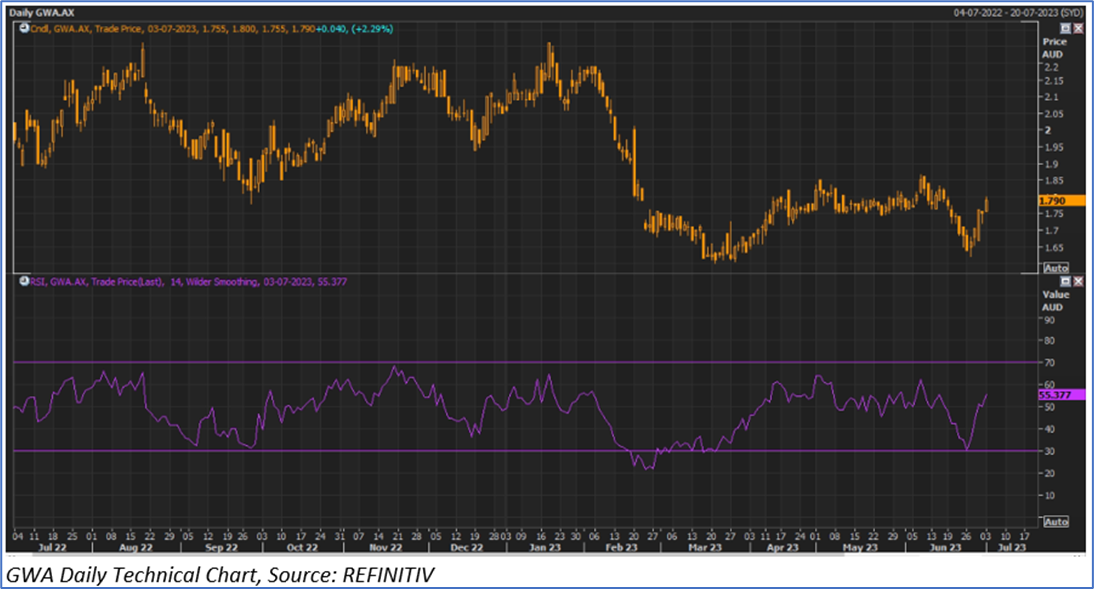This screenshot has height=589, width=1094.
Task: Click the RSI series icon in lower pane
Action: point(21,283)
